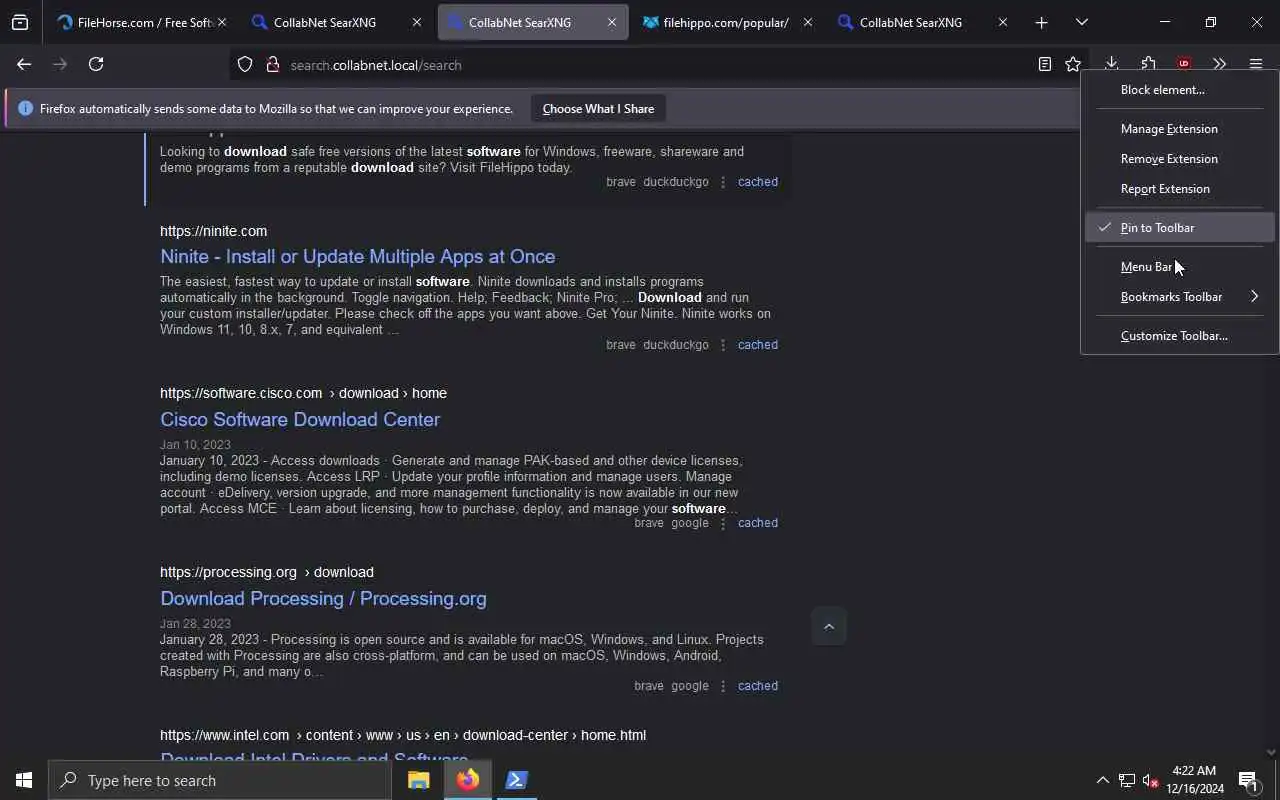Open cached link for Cisco result
1280x800 pixels.
[x=757, y=523]
